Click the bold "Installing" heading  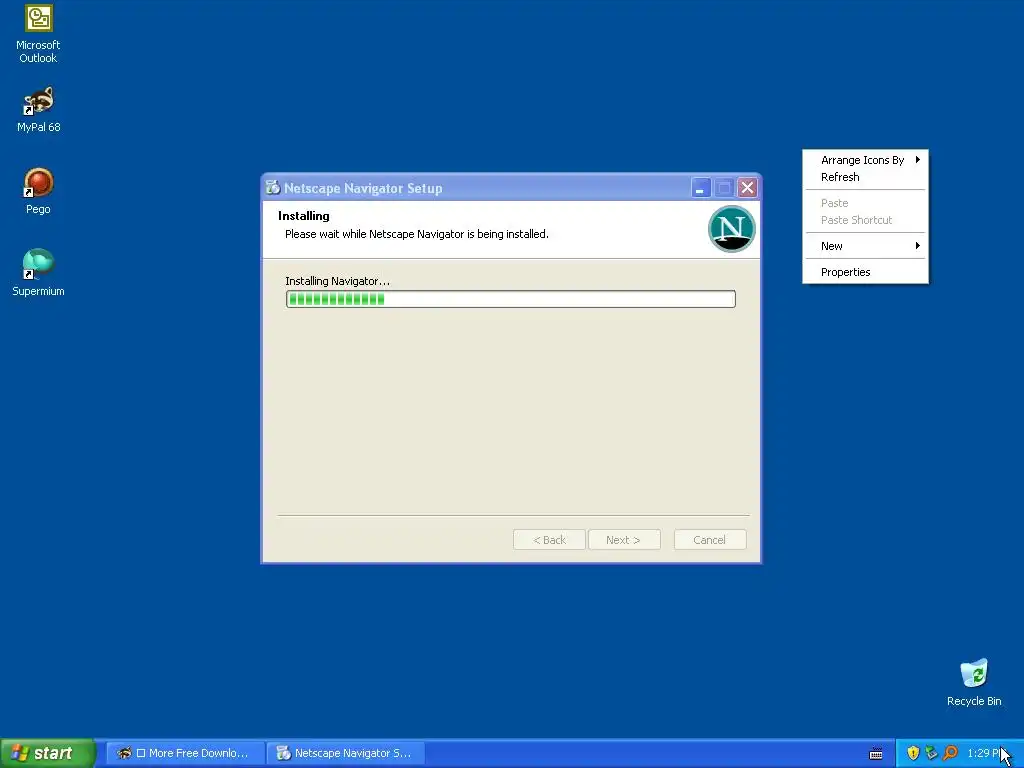click(x=304, y=216)
